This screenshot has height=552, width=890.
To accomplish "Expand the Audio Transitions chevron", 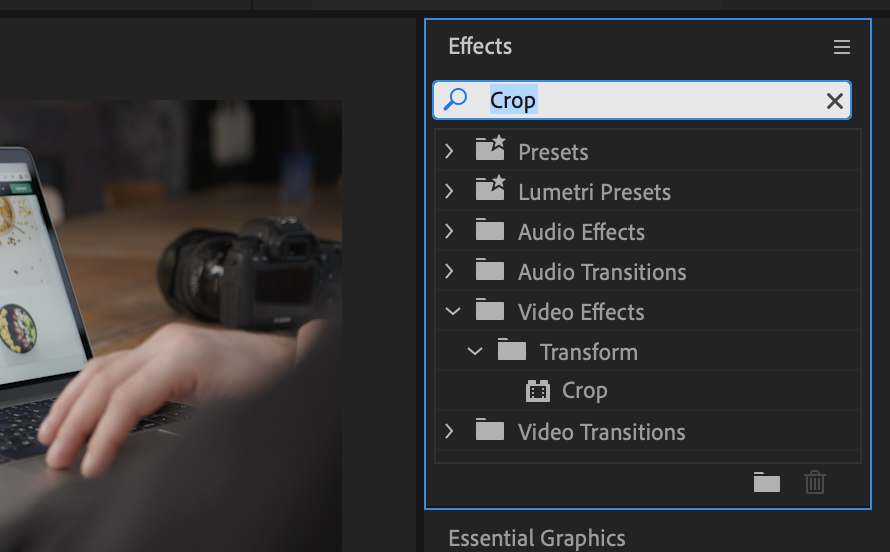I will click(449, 271).
